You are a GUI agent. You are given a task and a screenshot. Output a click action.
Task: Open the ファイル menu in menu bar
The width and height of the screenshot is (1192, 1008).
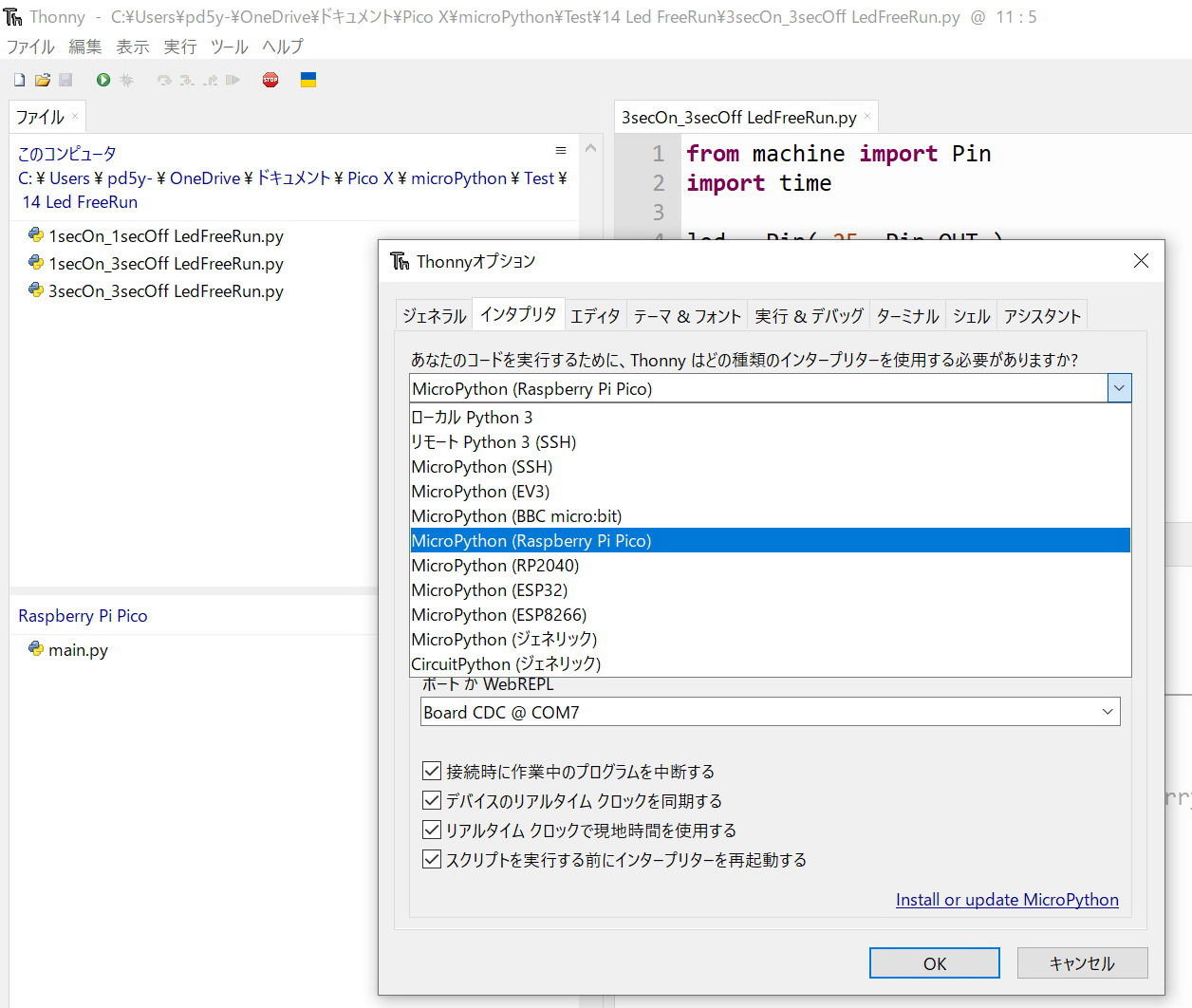[30, 47]
